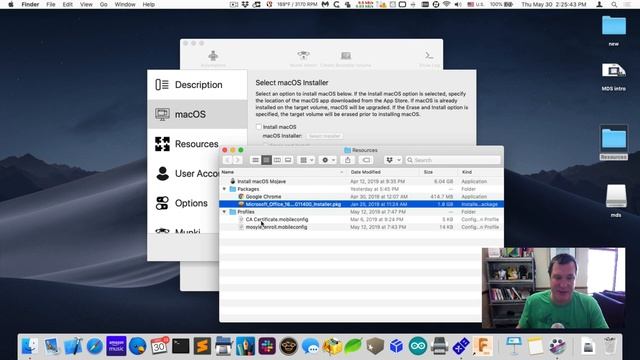Select the Packages folder row
Image resolution: width=640 pixels, height=360 pixels.
point(361,189)
